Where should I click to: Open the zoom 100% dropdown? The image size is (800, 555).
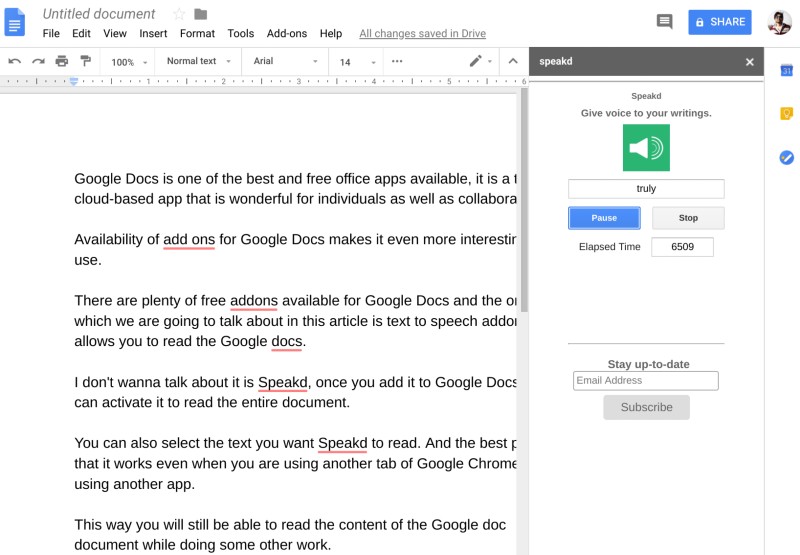[x=129, y=62]
